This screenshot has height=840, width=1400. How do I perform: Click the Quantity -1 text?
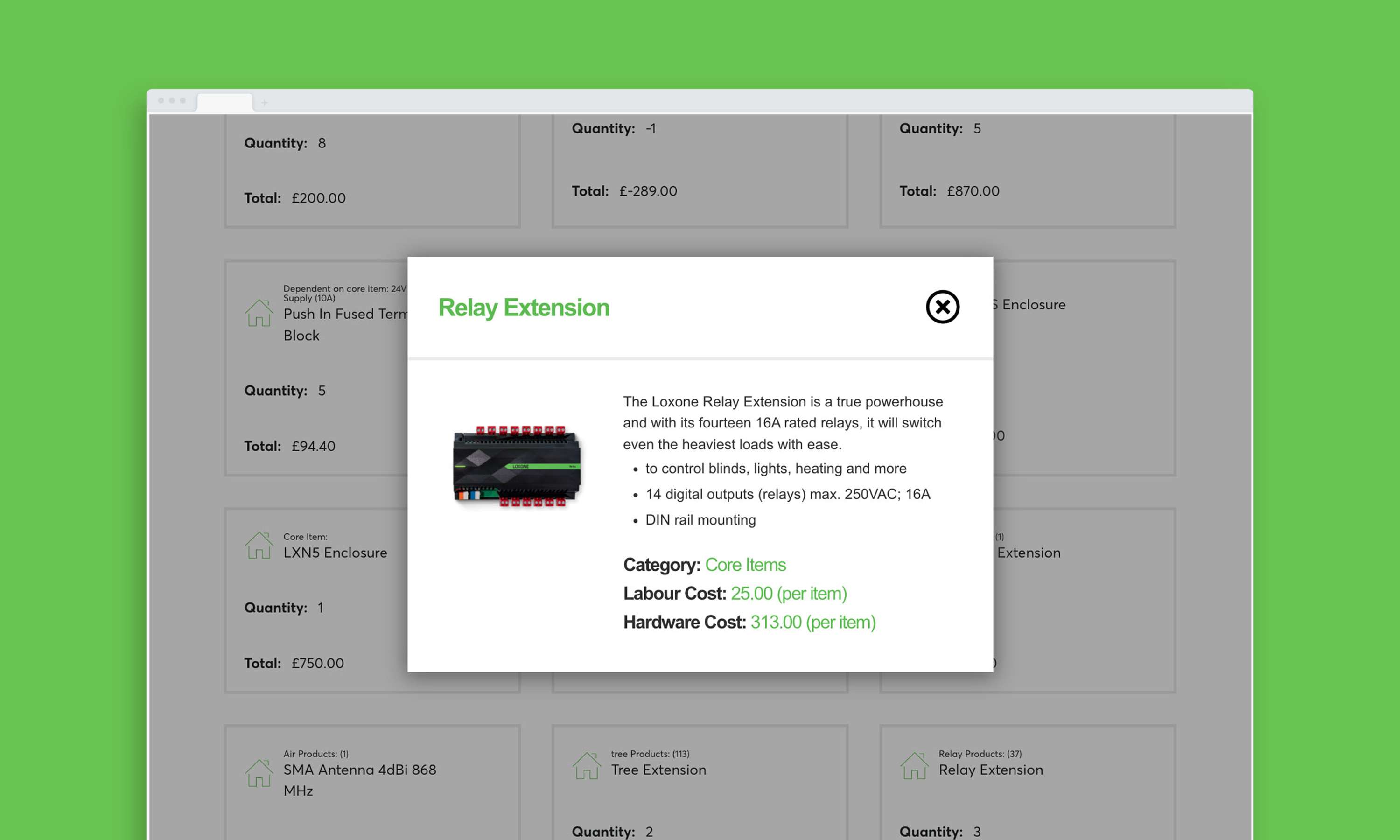click(x=613, y=128)
